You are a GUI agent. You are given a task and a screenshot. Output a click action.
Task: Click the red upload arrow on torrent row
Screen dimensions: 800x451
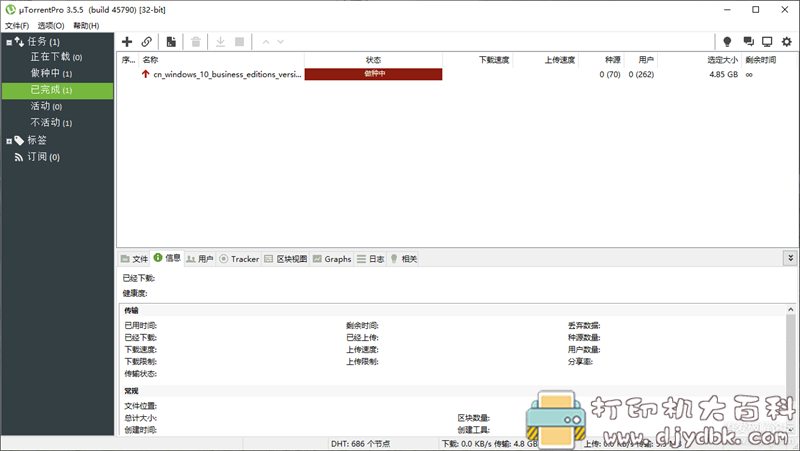145,74
